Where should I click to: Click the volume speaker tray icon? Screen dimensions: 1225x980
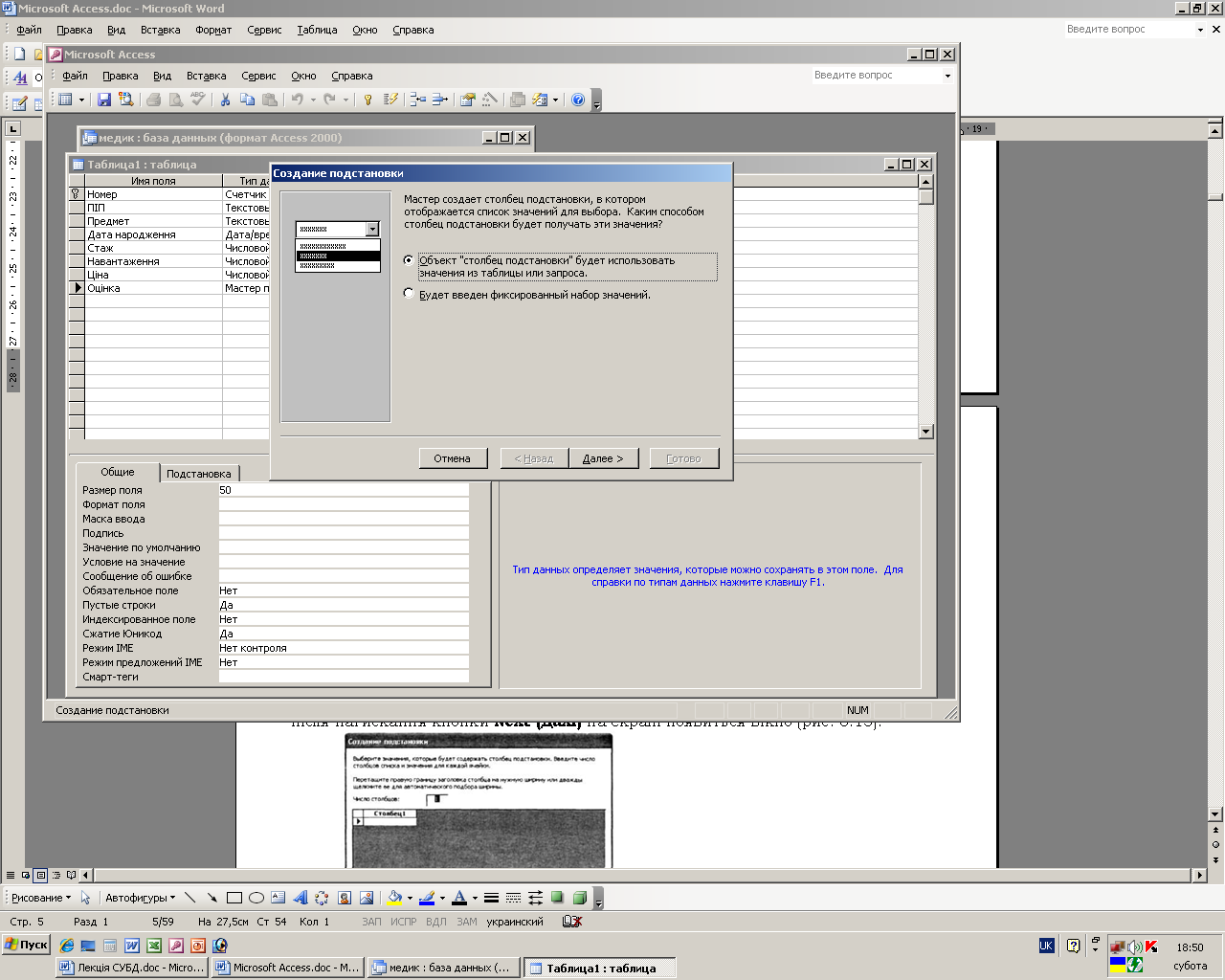coord(1134,947)
